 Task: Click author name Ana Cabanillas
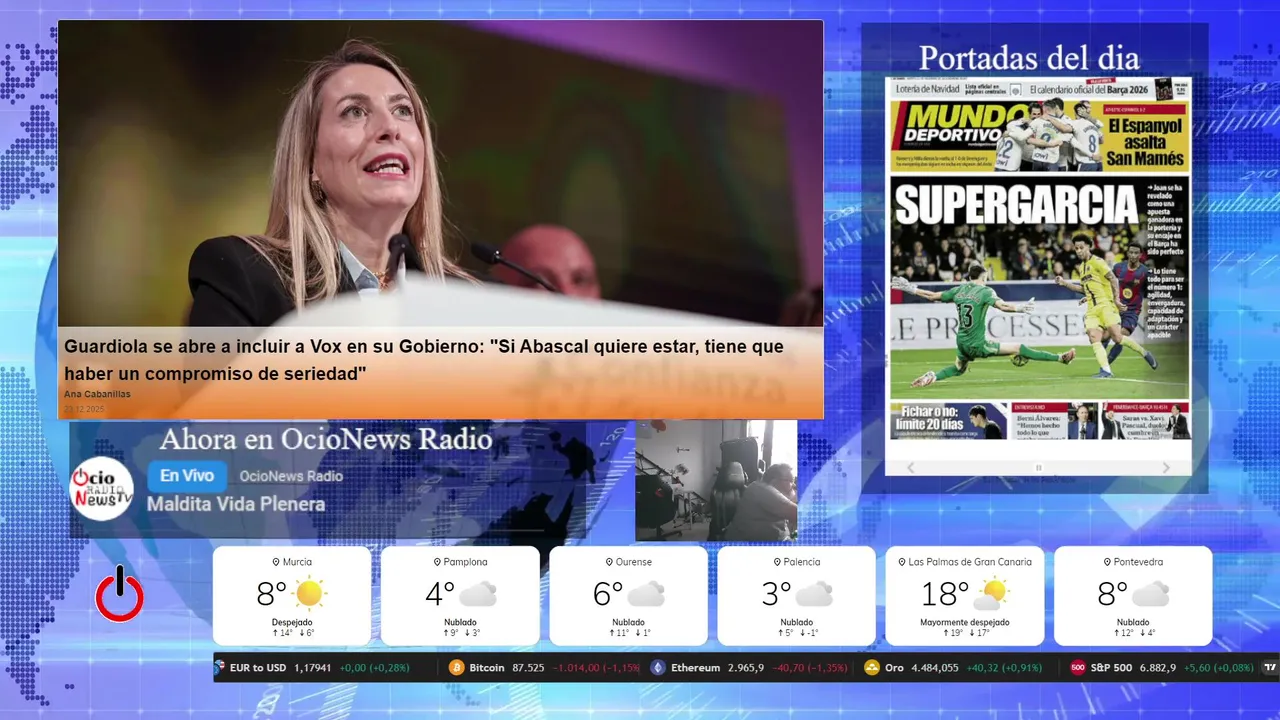pyautogui.click(x=97, y=394)
